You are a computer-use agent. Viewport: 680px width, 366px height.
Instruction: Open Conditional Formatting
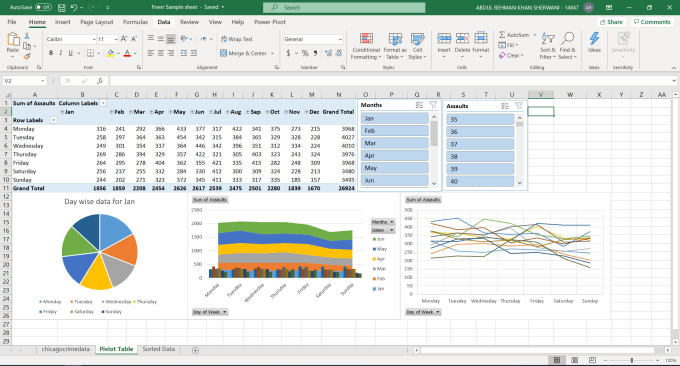[x=366, y=46]
